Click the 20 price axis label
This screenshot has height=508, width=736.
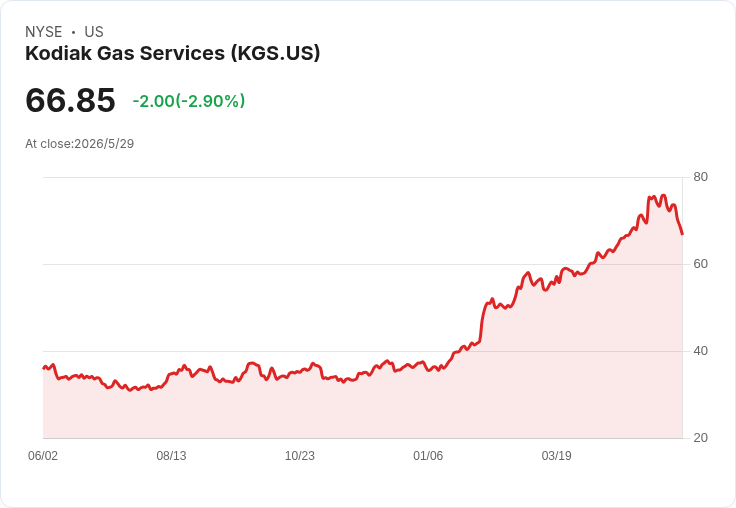point(700,438)
